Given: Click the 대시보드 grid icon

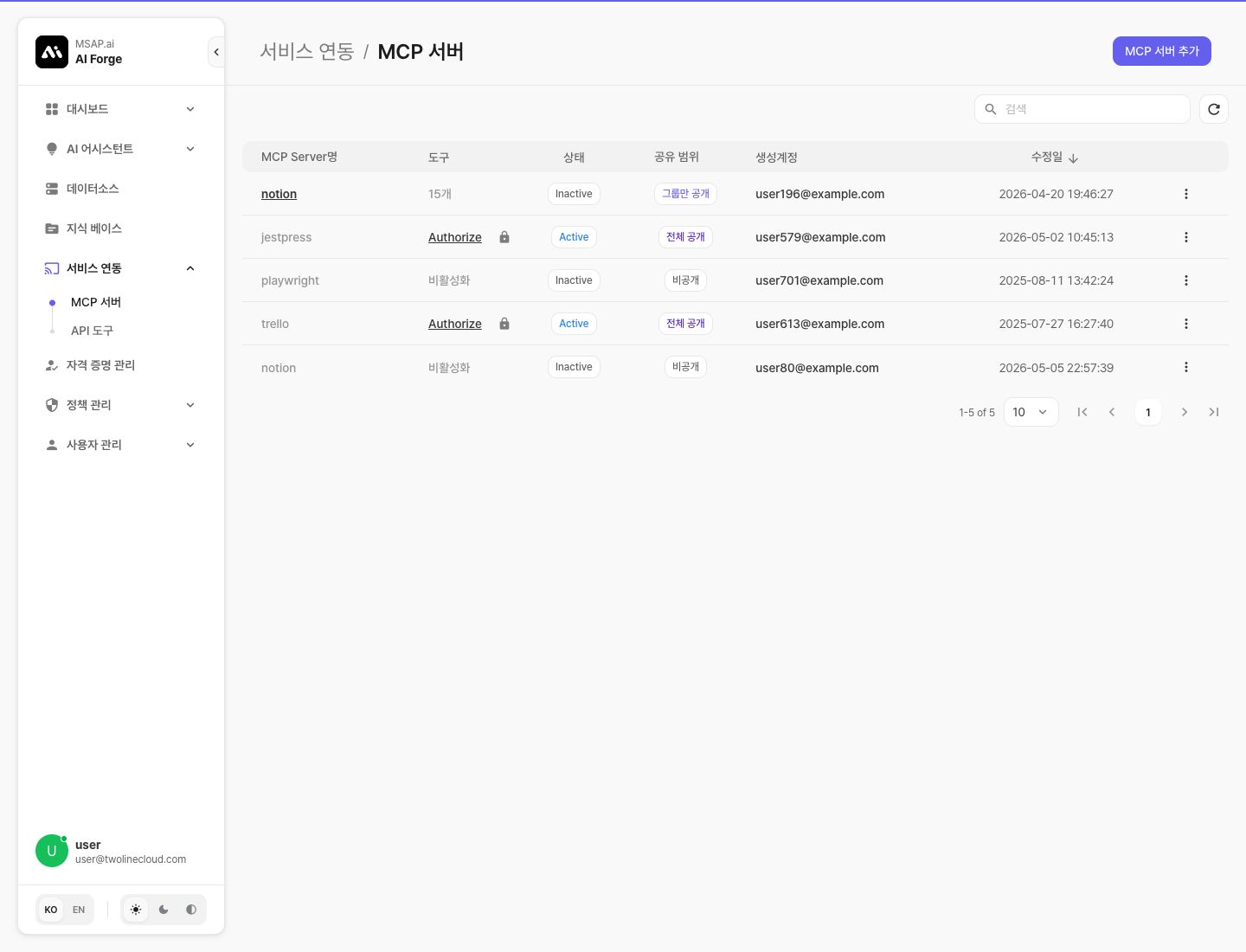Looking at the screenshot, I should click(52, 109).
